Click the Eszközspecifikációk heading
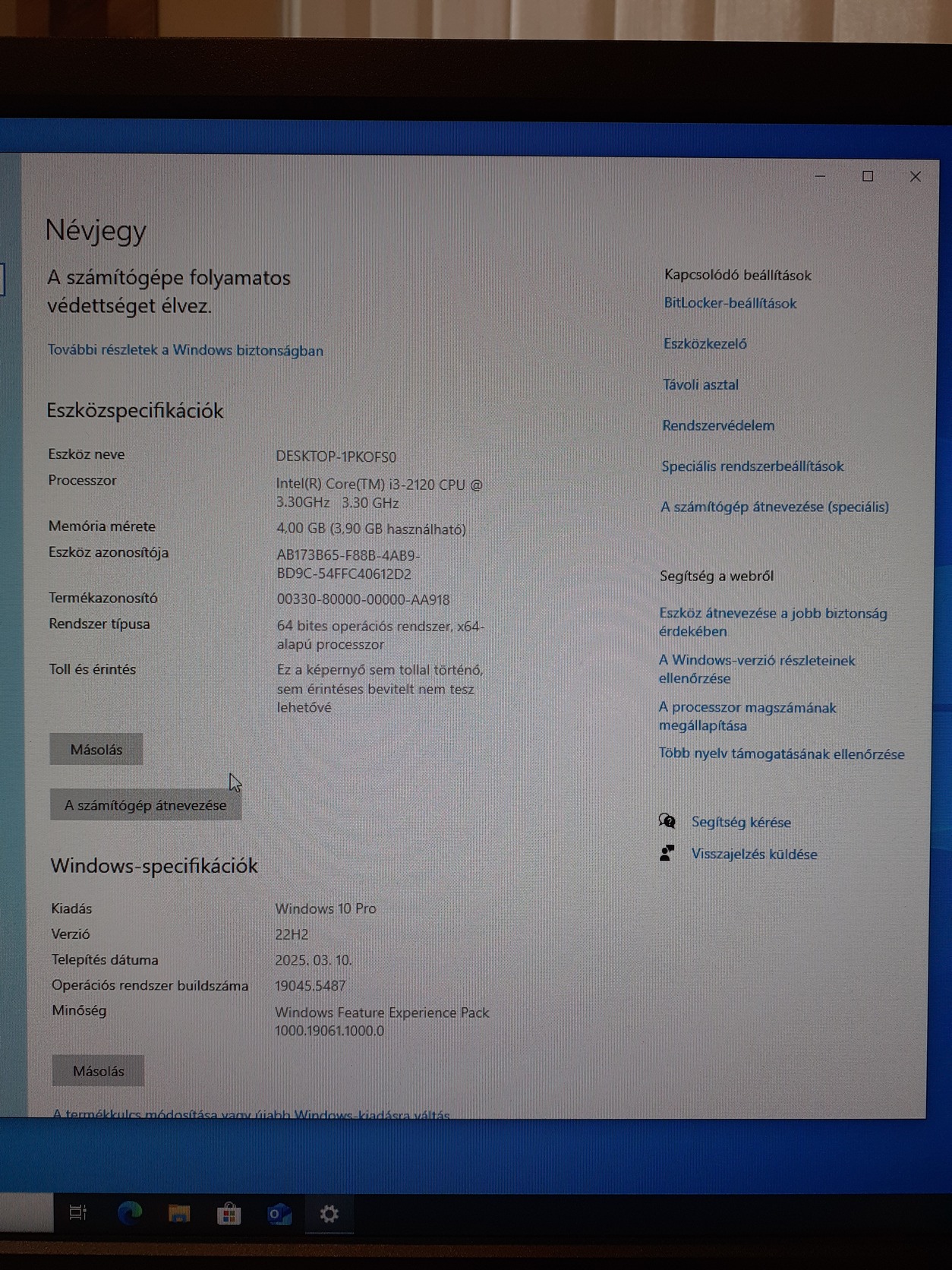Viewport: 952px width, 1270px height. click(135, 410)
